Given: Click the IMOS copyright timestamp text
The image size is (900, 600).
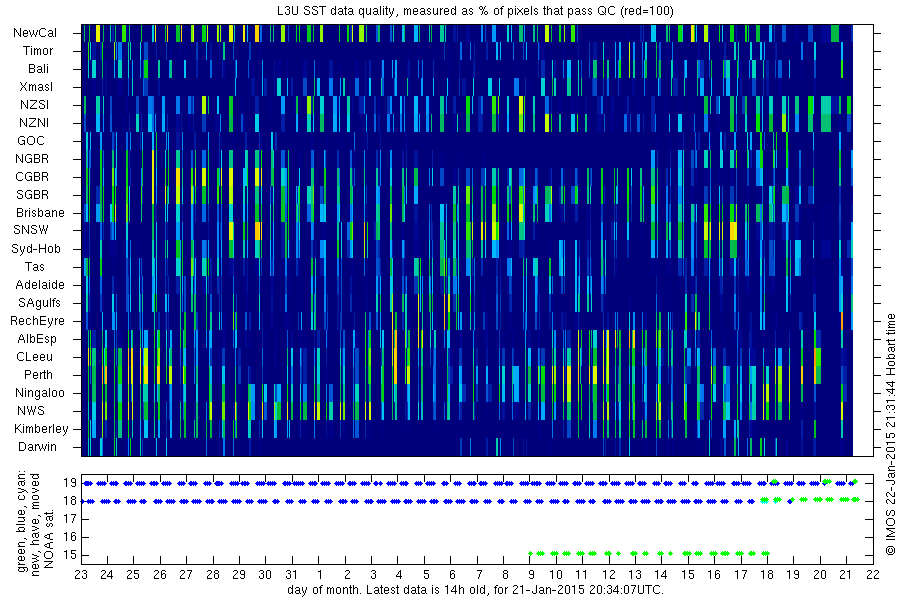Looking at the screenshot, I should tap(890, 435).
